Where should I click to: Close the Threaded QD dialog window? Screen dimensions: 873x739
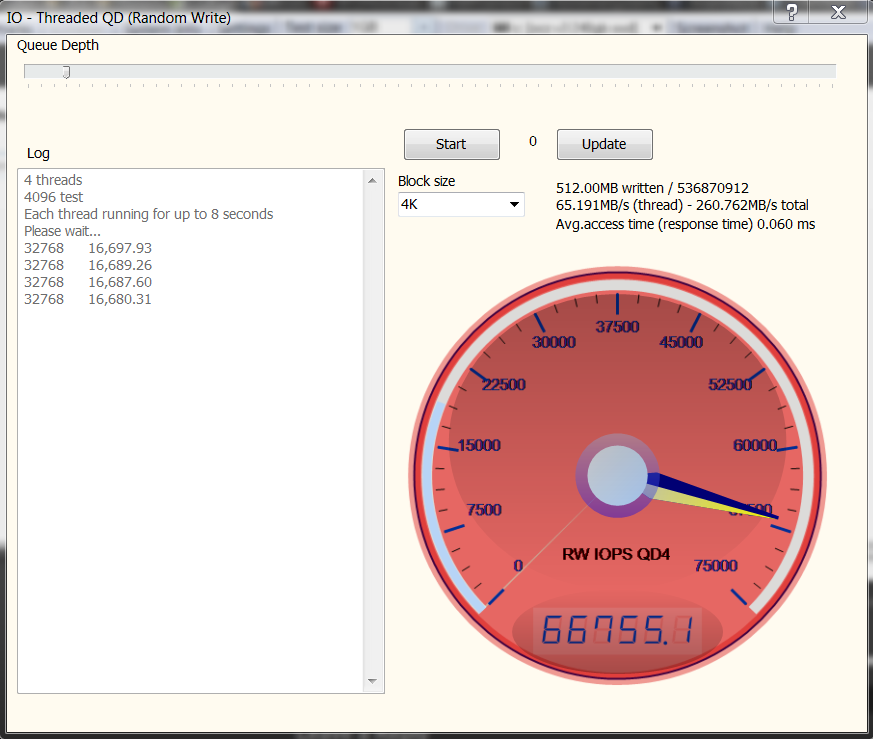pyautogui.click(x=838, y=11)
